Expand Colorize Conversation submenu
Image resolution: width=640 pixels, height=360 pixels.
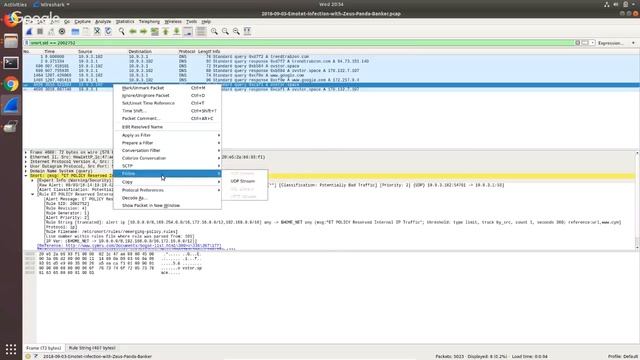point(167,158)
